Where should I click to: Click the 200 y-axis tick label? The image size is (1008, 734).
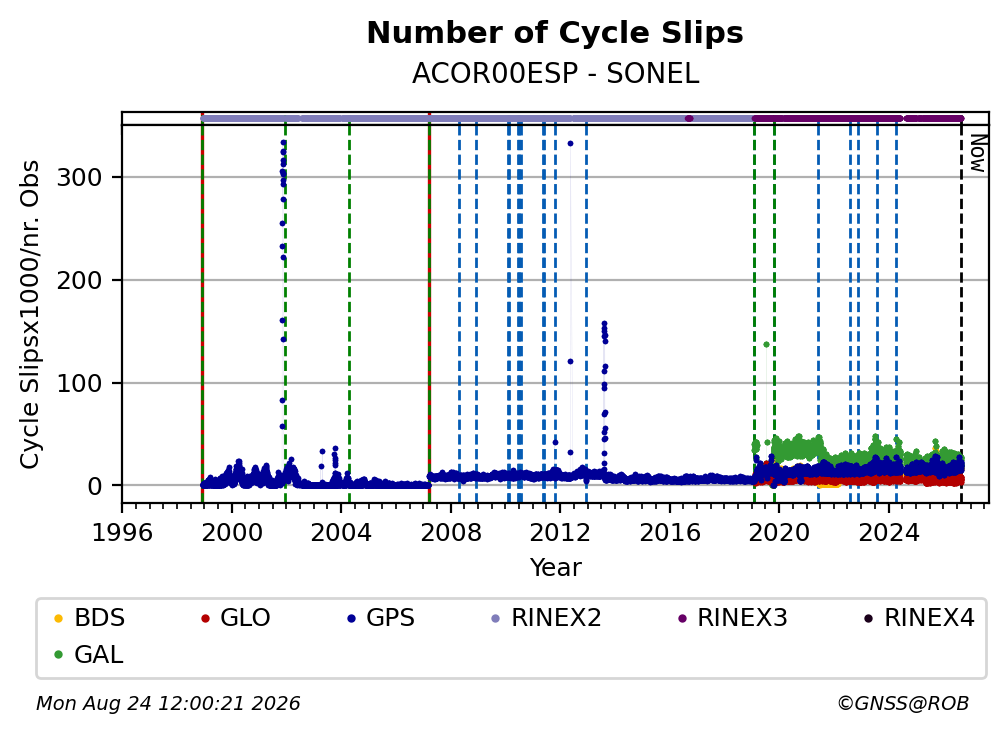tap(79, 280)
